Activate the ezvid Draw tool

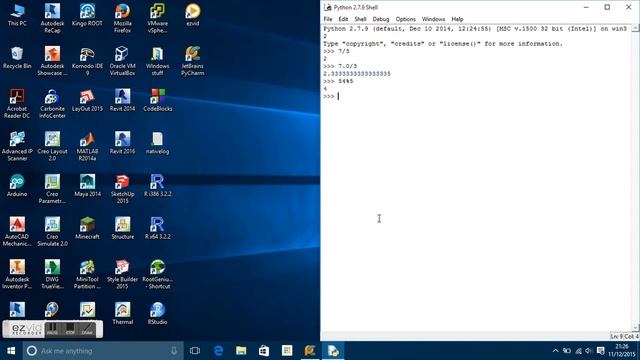click(87, 329)
